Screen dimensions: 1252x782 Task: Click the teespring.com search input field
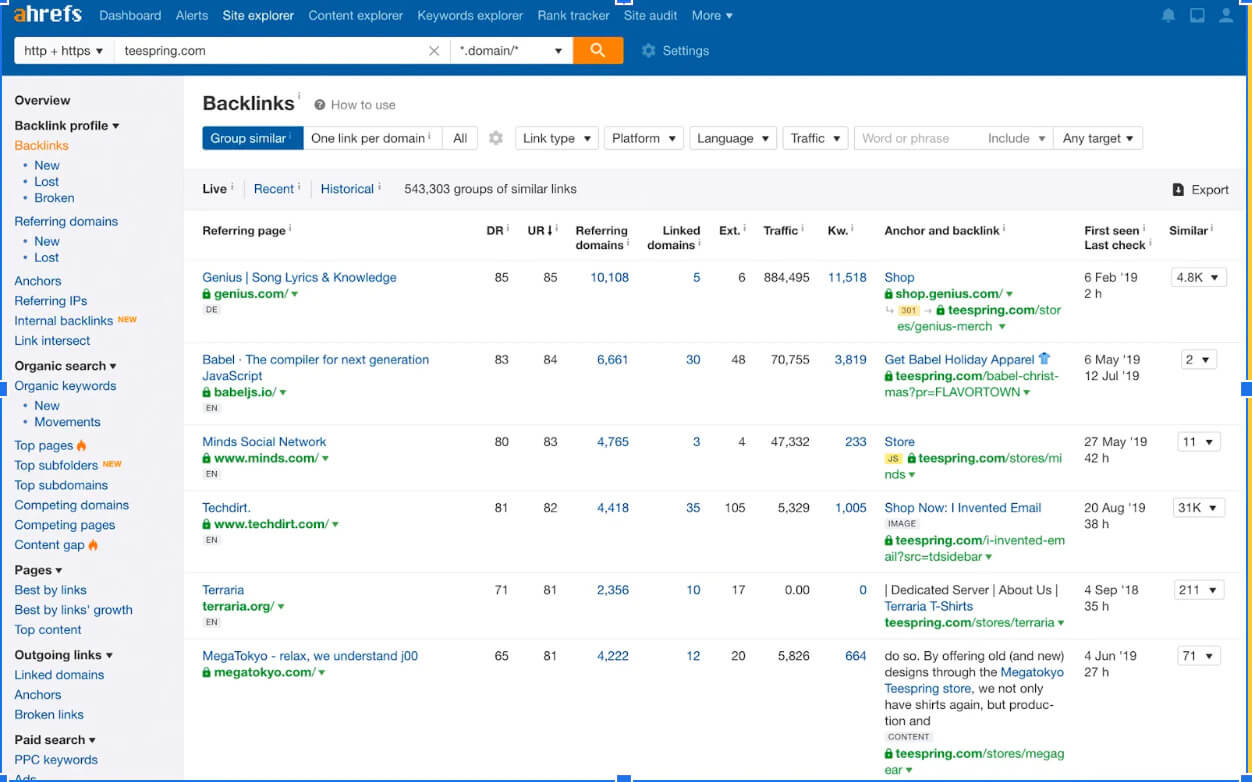[x=272, y=51]
